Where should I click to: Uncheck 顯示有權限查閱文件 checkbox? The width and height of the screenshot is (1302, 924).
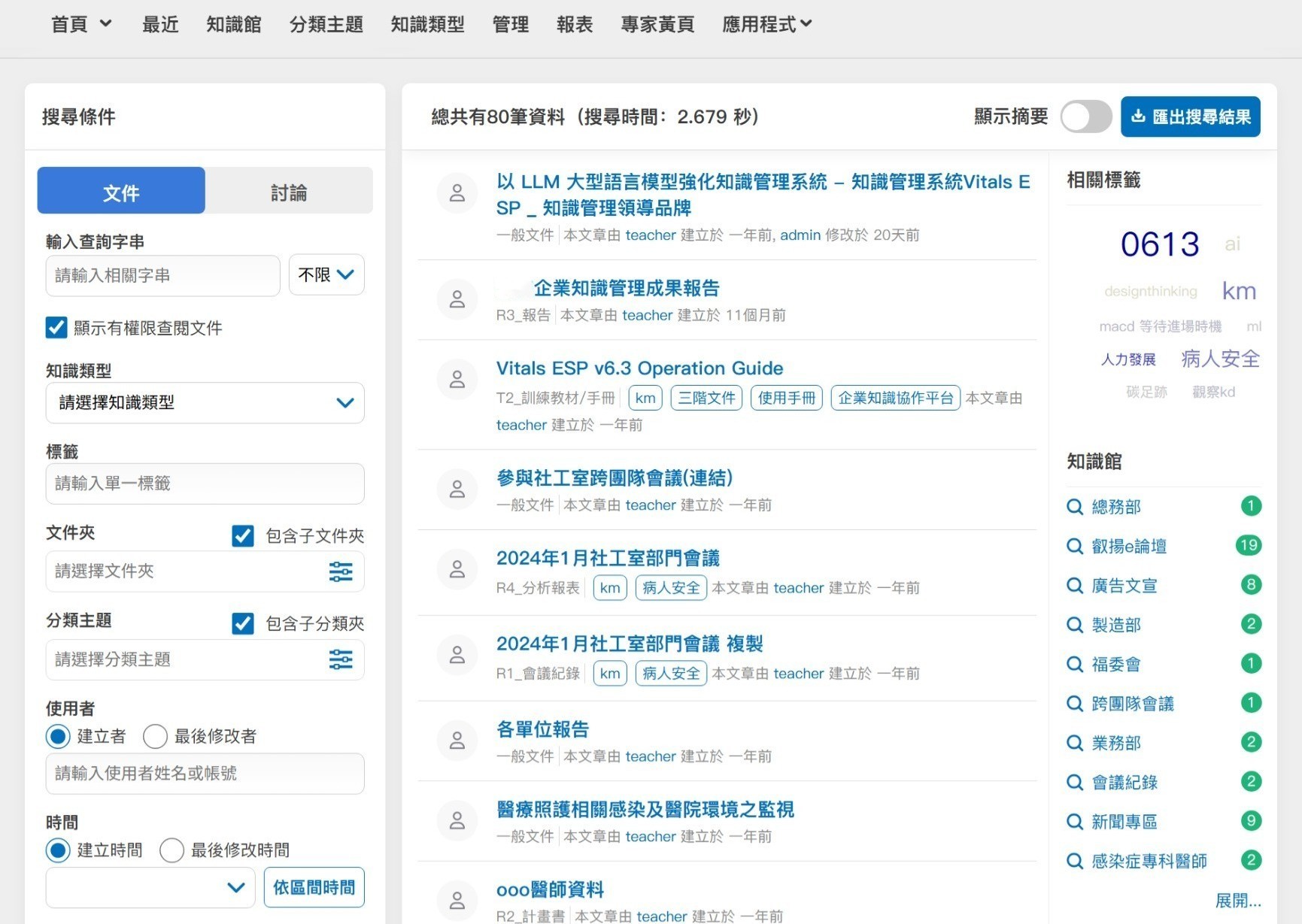[56, 328]
